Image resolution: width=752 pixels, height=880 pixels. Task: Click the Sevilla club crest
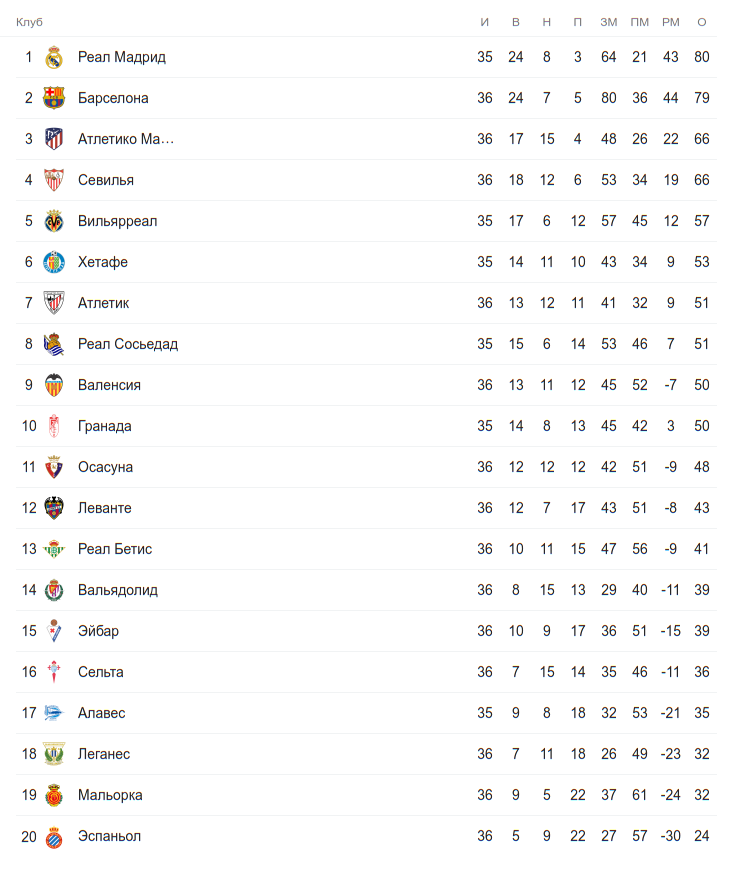(x=54, y=180)
